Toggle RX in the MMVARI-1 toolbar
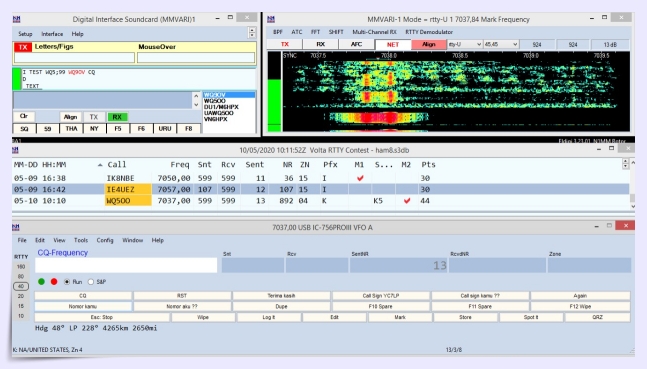This screenshot has width=647, height=369. [x=321, y=44]
